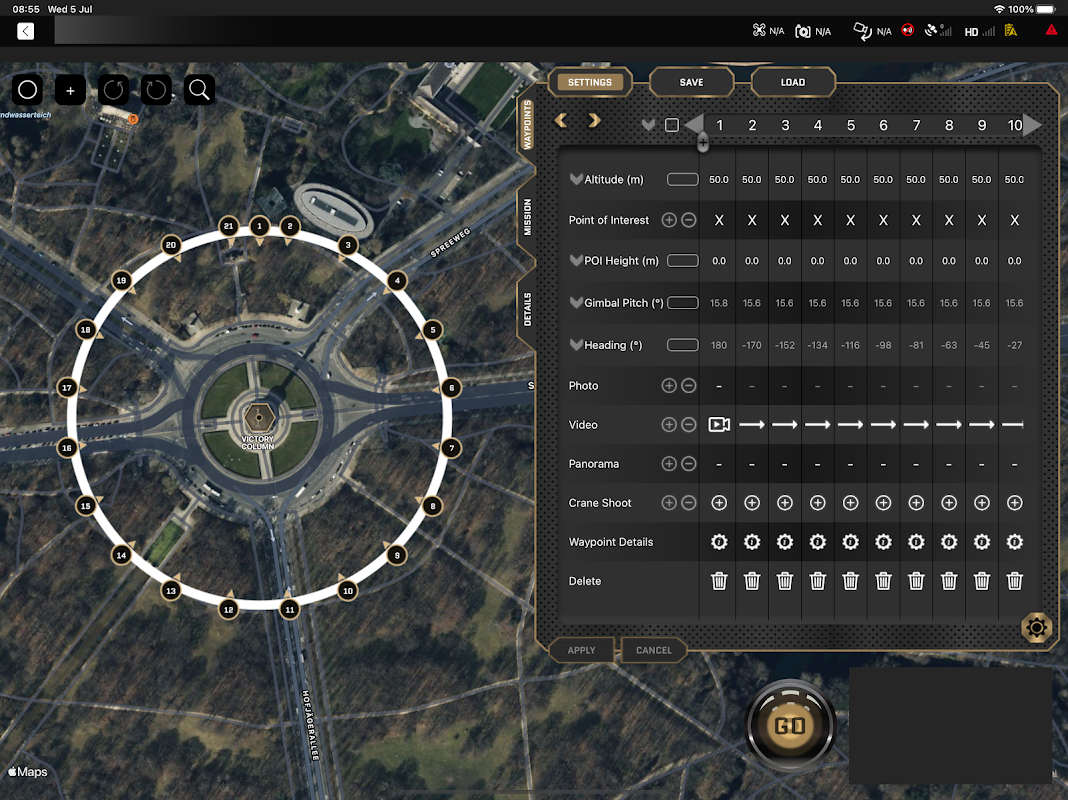Click the add waypoint plus icon
1068x800 pixels.
(70, 90)
